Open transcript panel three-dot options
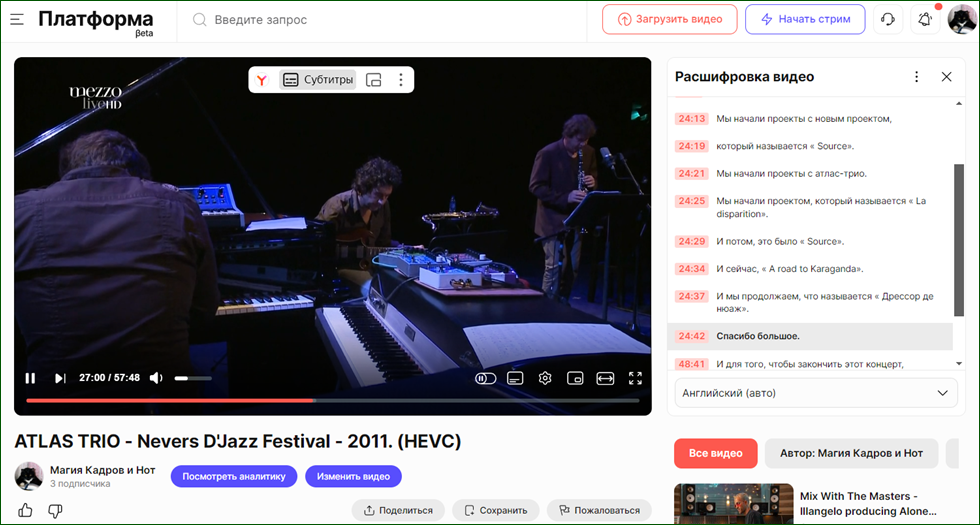This screenshot has width=980, height=525. click(x=916, y=77)
